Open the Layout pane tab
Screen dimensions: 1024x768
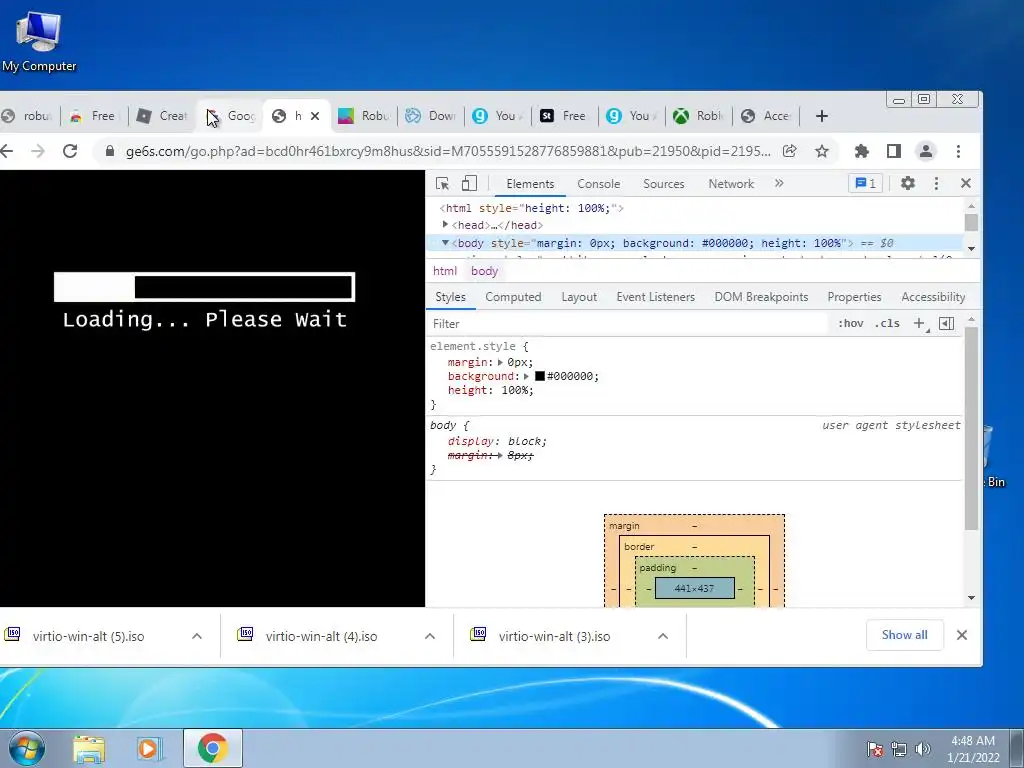579,297
